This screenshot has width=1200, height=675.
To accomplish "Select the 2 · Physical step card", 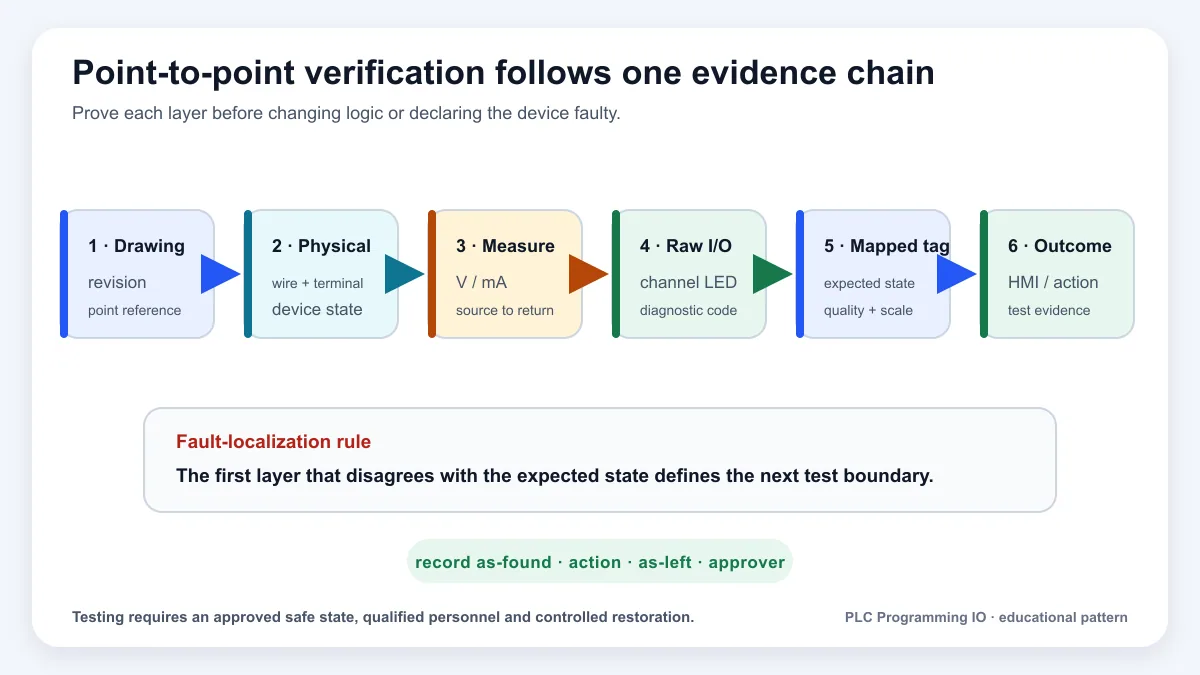I will [x=322, y=274].
